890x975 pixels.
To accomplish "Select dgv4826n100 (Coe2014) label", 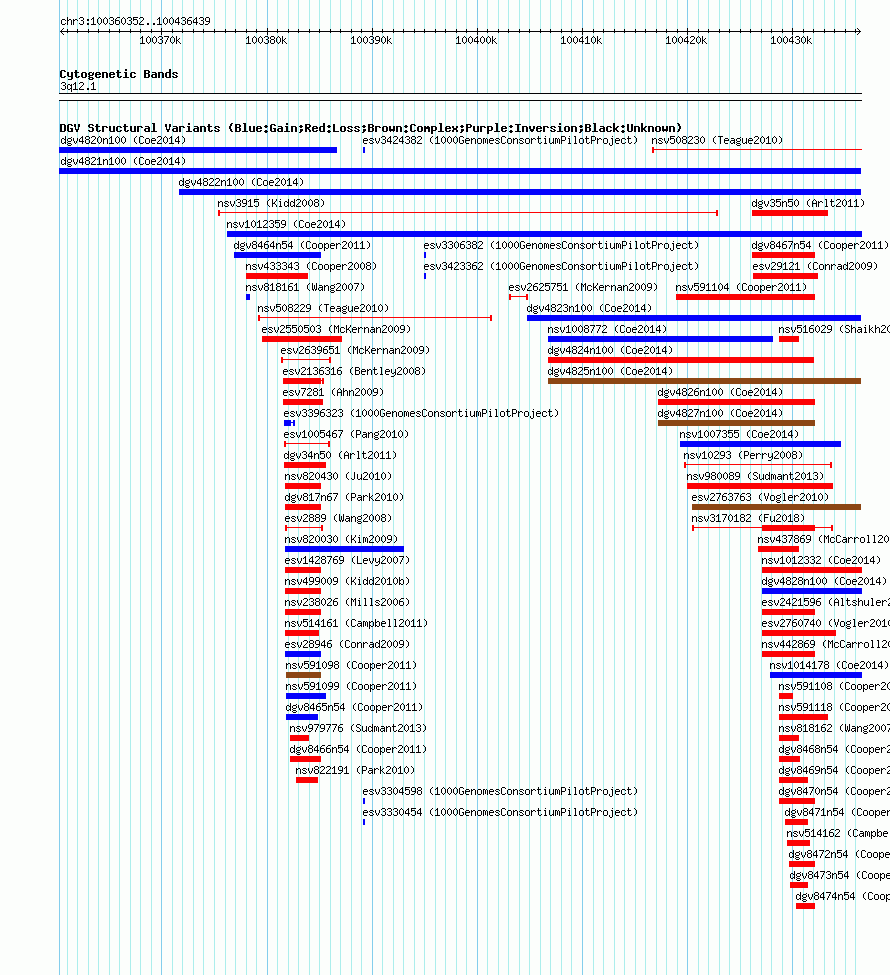I will (x=720, y=392).
